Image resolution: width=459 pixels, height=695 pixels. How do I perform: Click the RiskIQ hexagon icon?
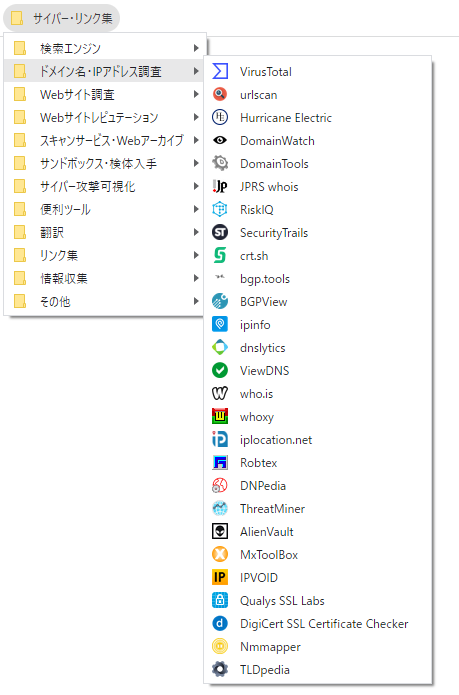click(220, 210)
